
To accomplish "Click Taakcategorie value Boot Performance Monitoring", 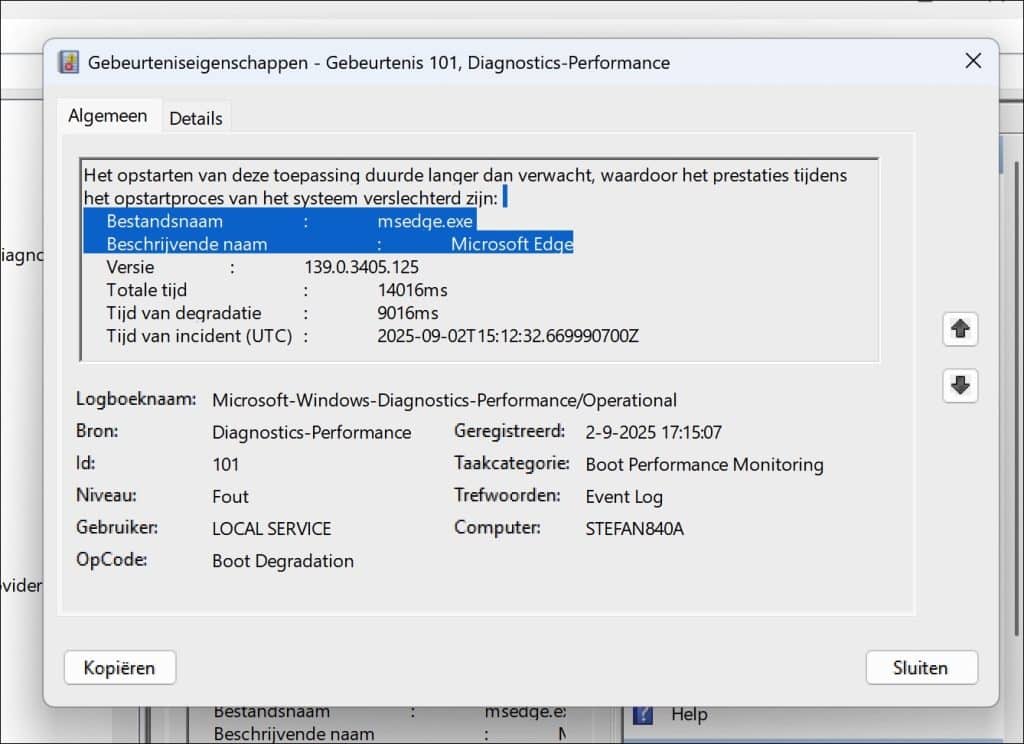I will click(704, 464).
